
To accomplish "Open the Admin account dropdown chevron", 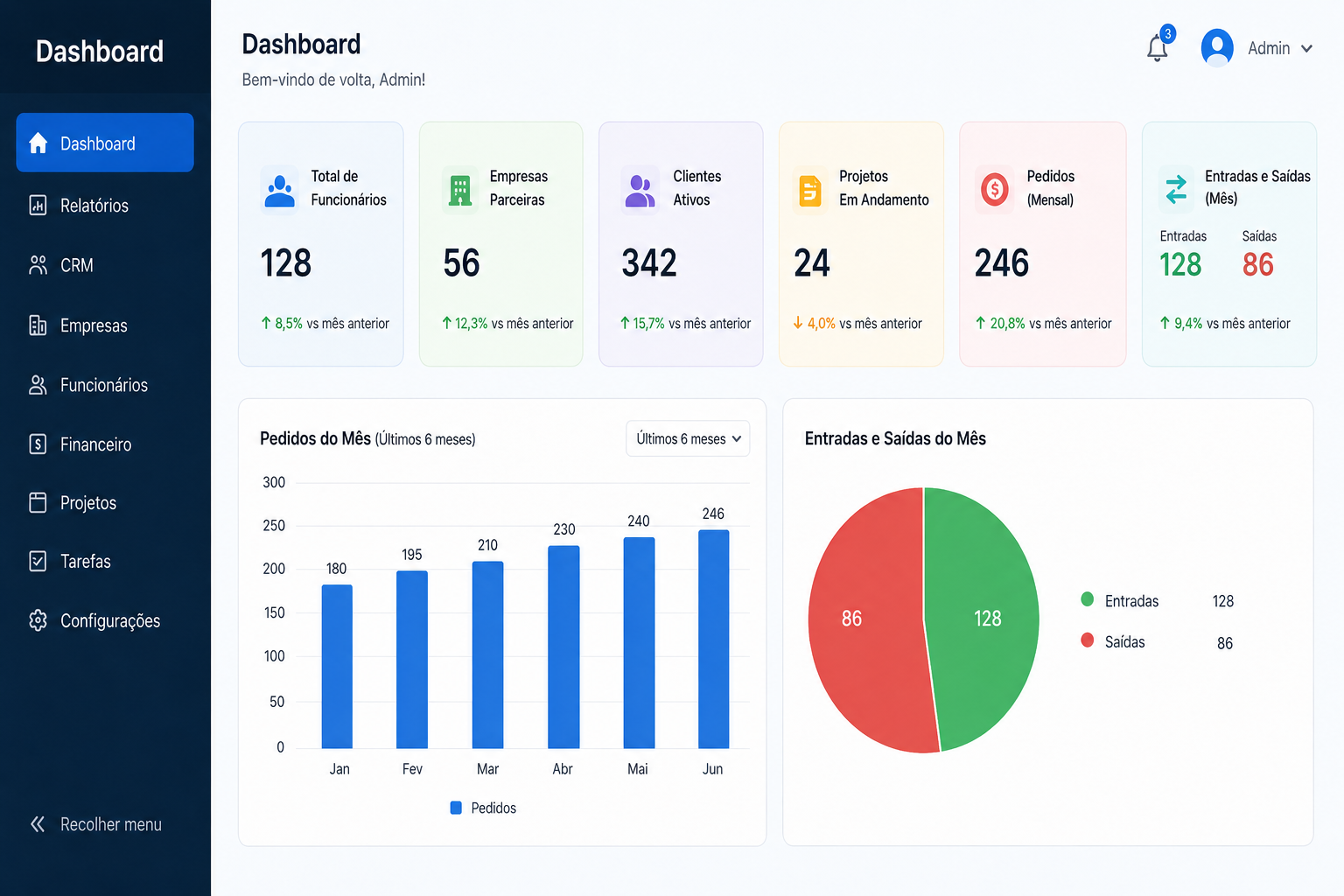I will [x=1306, y=49].
